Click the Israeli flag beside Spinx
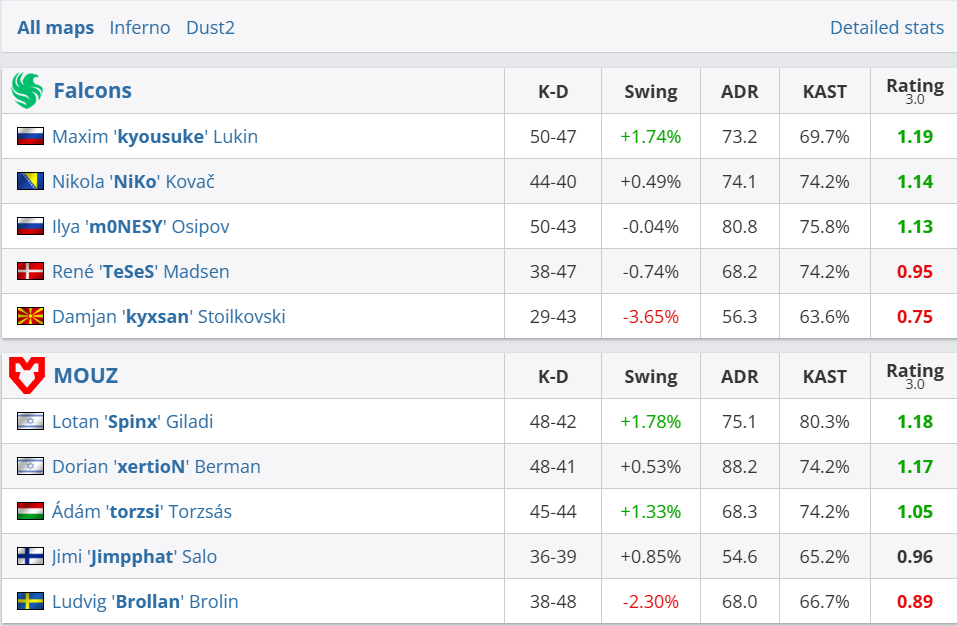The height and width of the screenshot is (626, 957). [x=30, y=421]
